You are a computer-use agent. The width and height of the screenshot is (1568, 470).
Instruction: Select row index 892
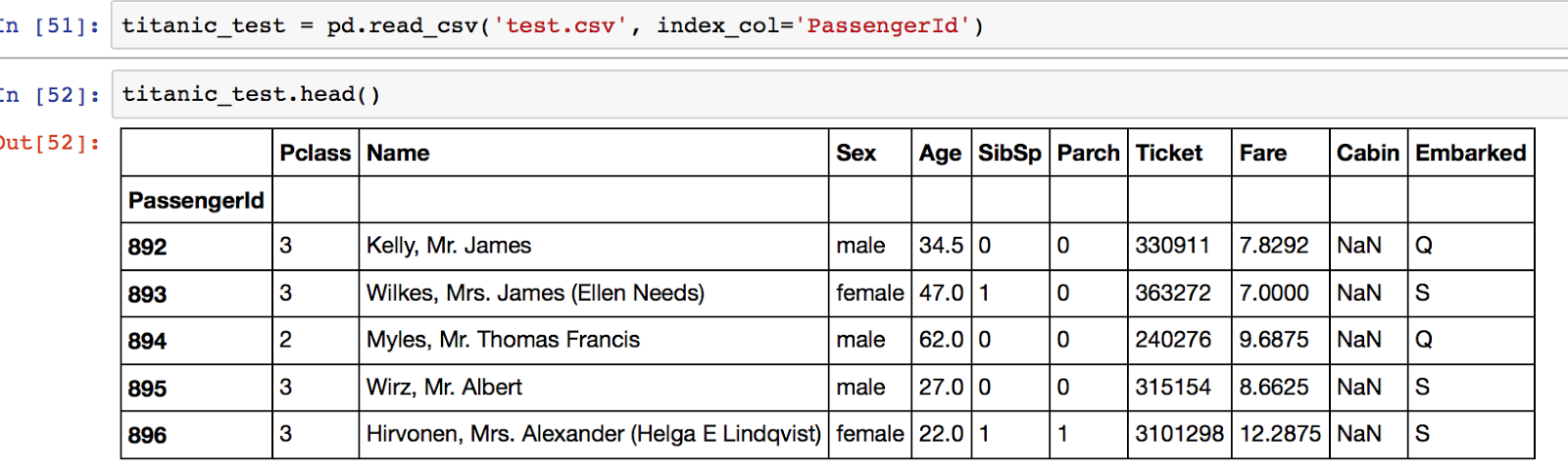(148, 247)
